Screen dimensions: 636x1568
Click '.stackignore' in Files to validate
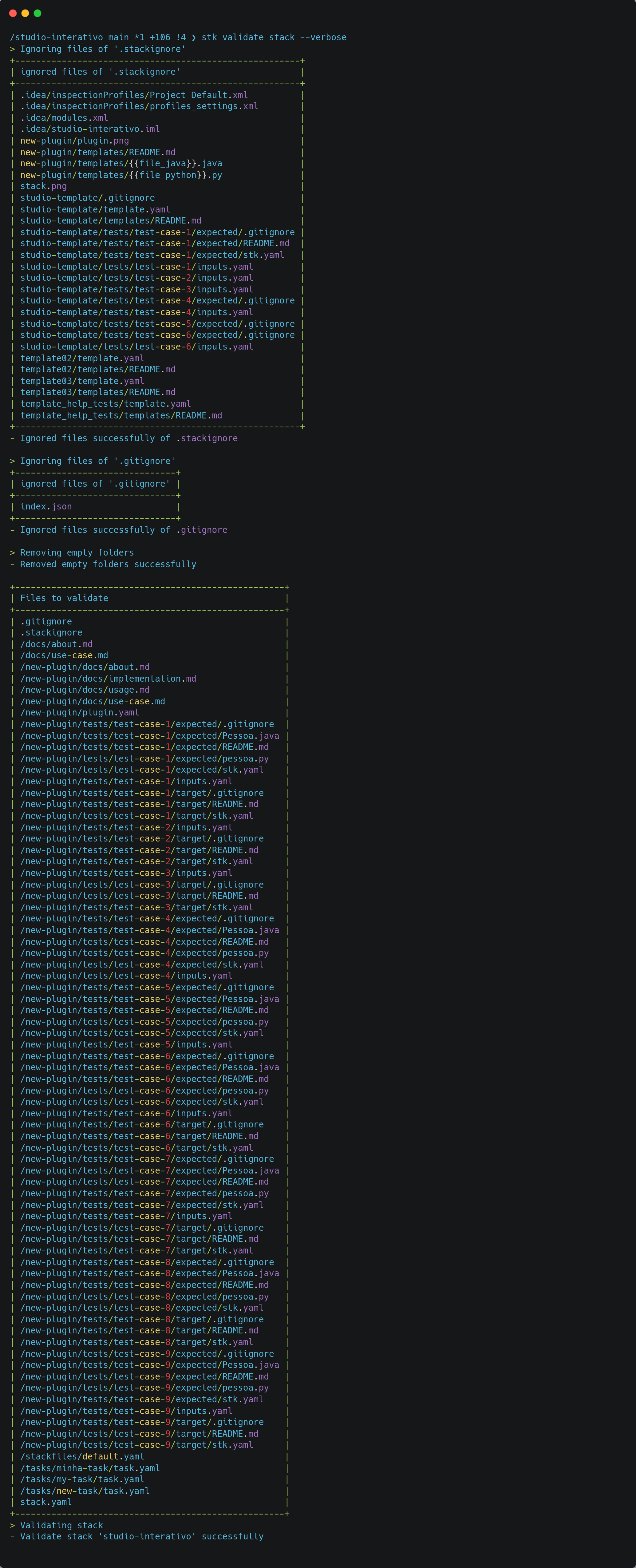click(51, 632)
